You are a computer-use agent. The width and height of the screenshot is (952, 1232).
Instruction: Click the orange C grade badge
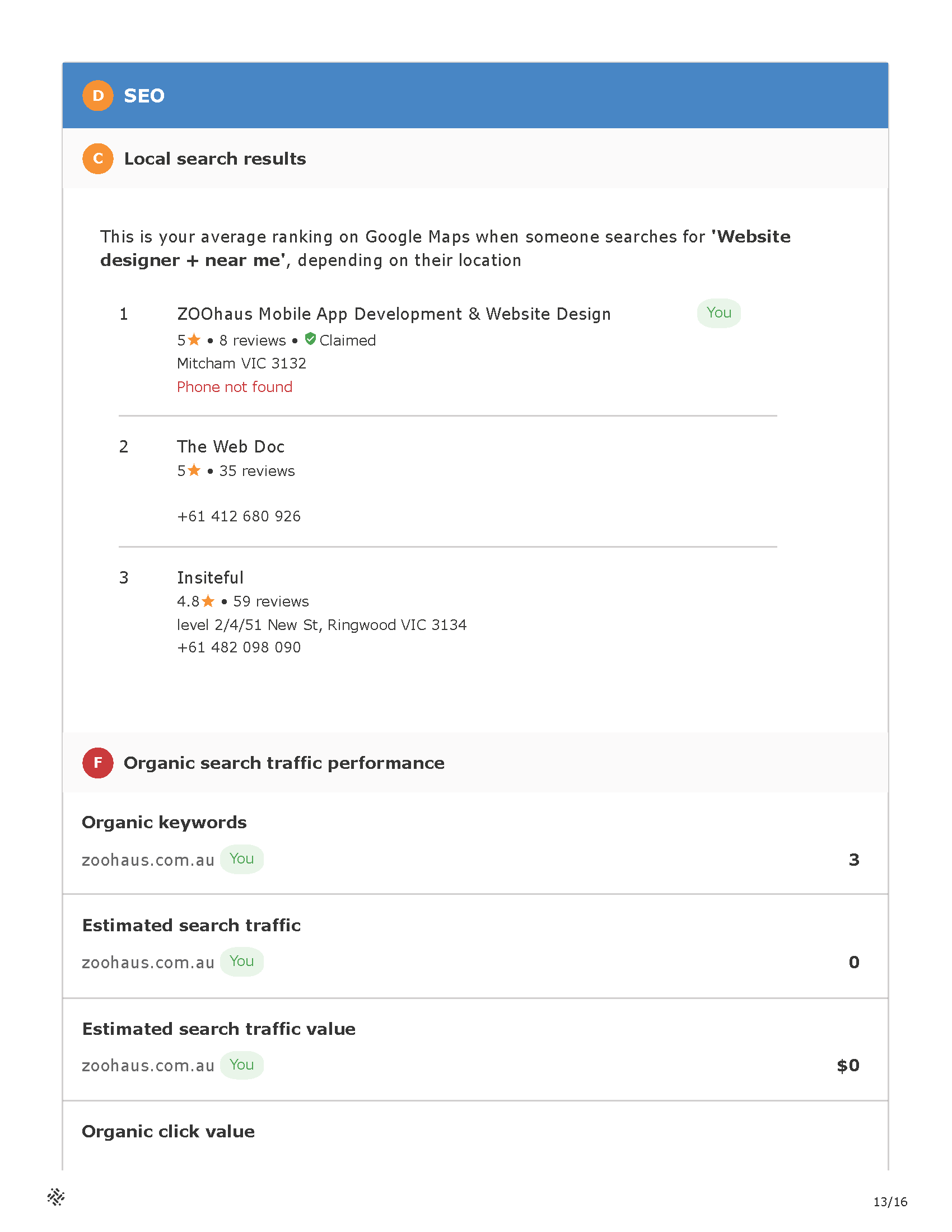coord(97,158)
